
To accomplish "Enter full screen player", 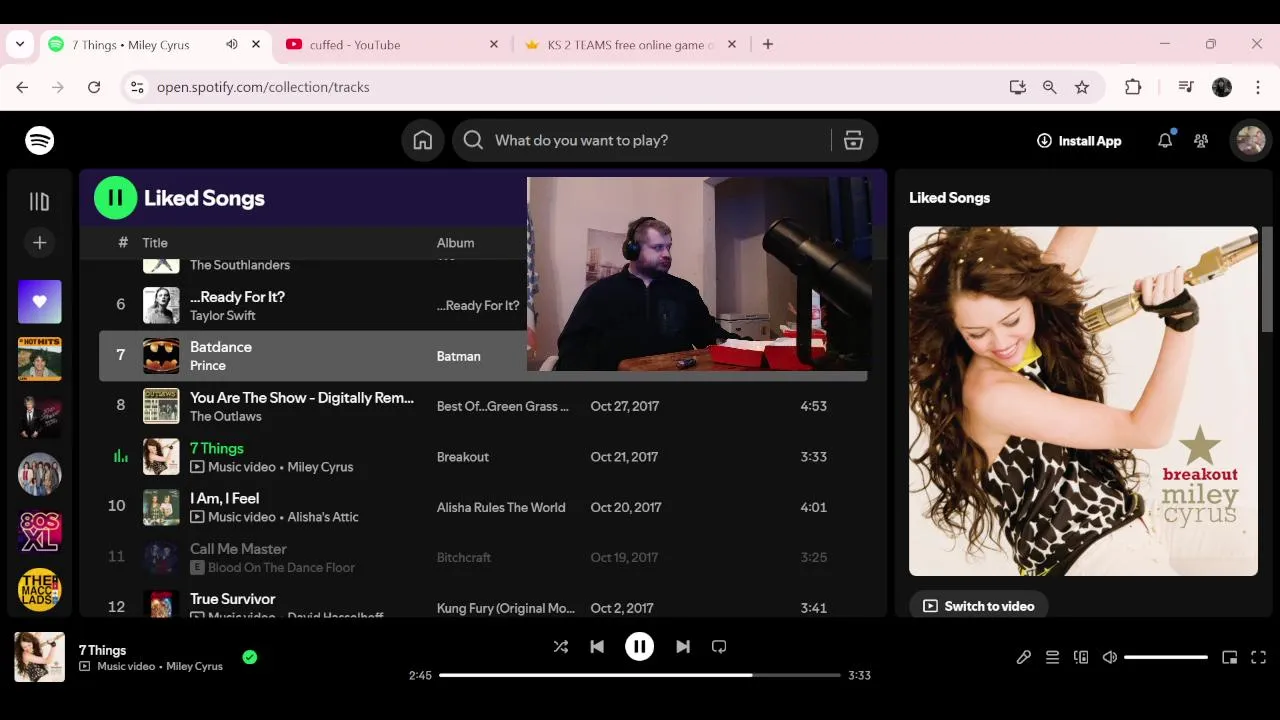I will pyautogui.click(x=1259, y=657).
